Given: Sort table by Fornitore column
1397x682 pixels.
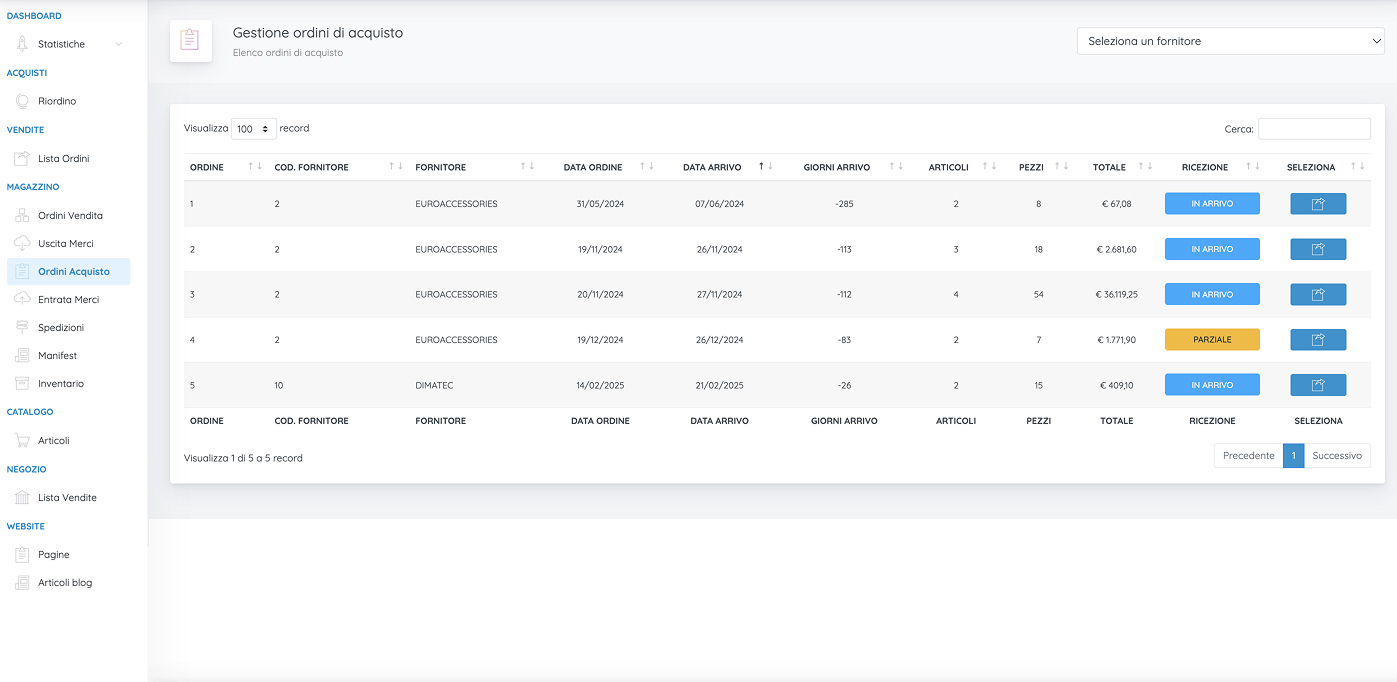Looking at the screenshot, I should coord(440,167).
